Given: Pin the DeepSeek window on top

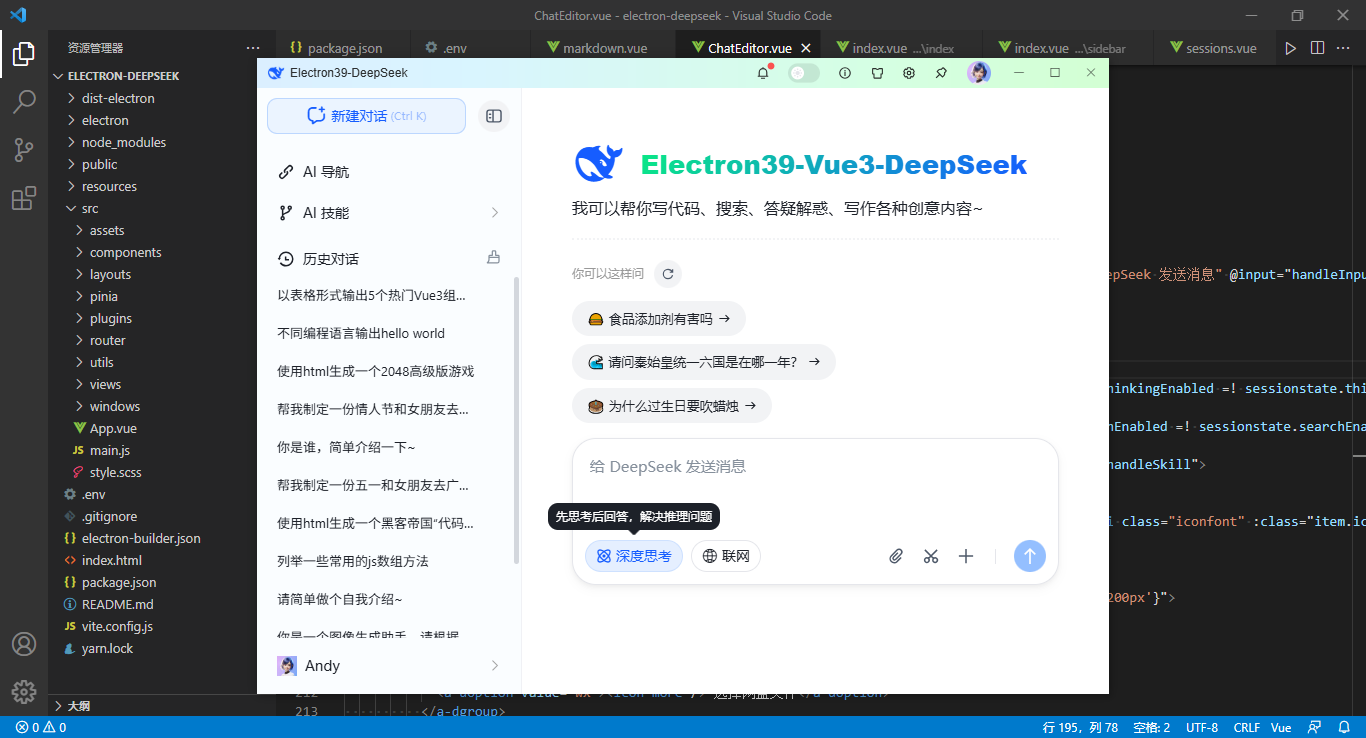Looking at the screenshot, I should coord(941,73).
